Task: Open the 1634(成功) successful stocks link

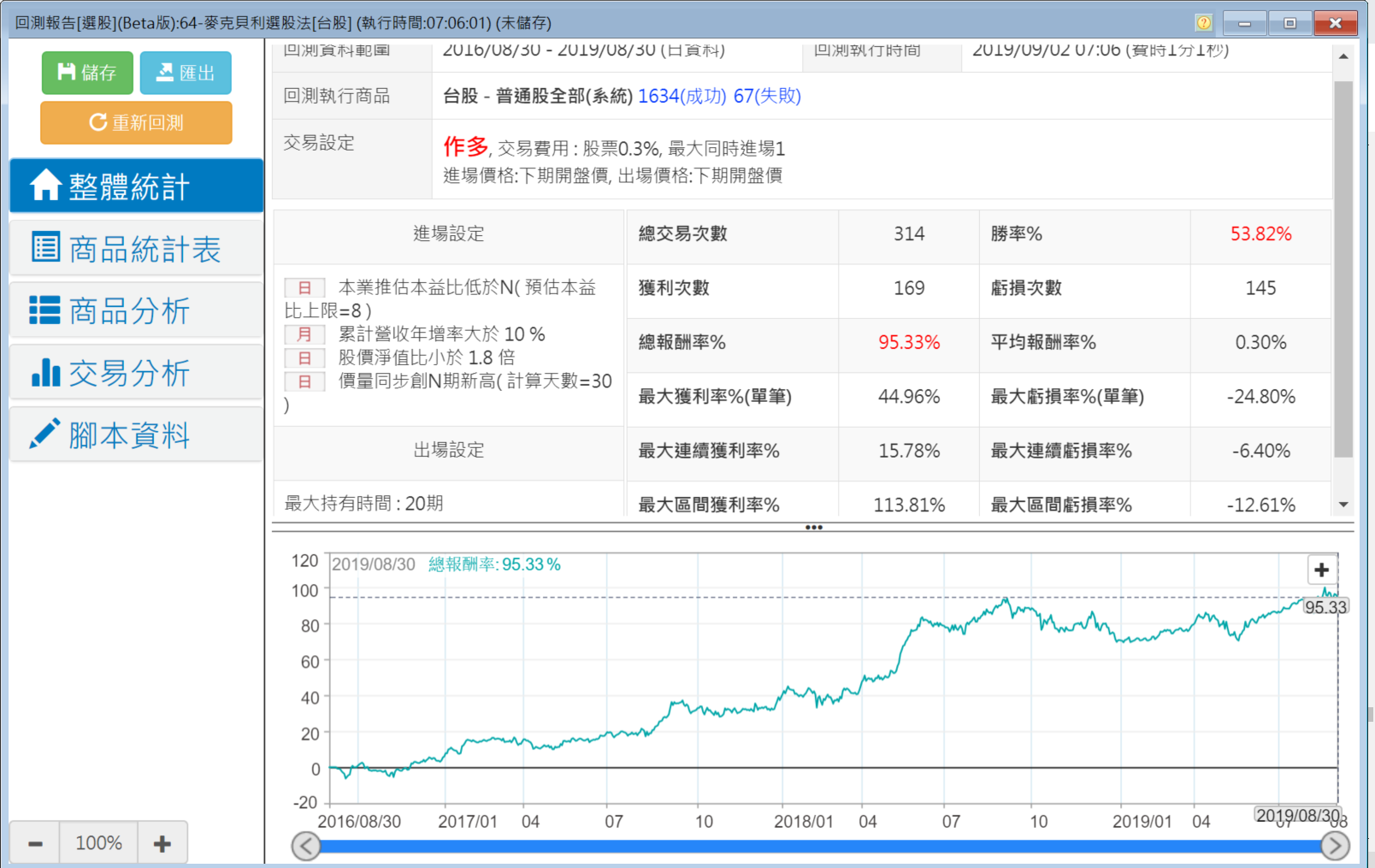Action: point(682,96)
